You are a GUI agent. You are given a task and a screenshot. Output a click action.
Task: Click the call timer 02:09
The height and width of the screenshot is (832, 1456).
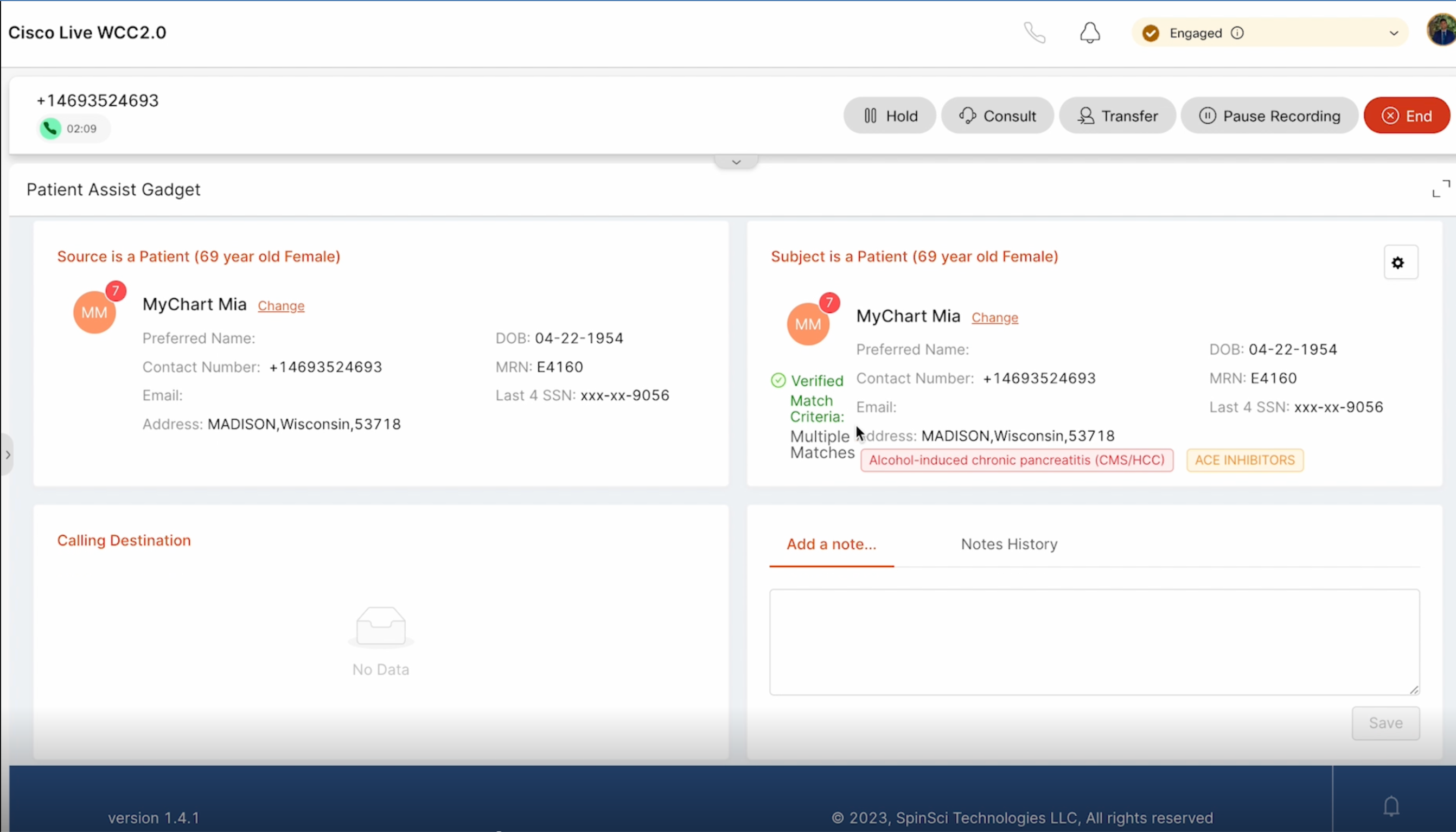pos(82,129)
